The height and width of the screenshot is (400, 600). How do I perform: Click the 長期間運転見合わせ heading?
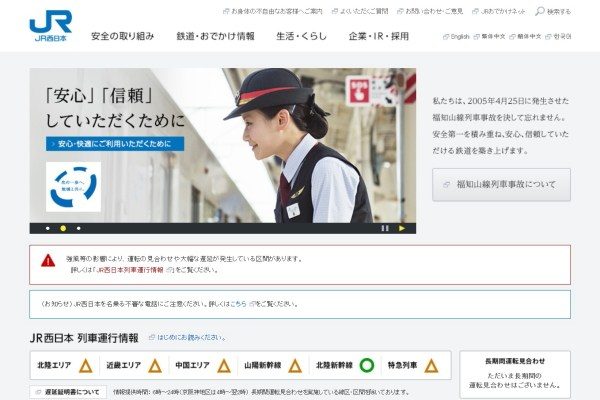(x=515, y=361)
